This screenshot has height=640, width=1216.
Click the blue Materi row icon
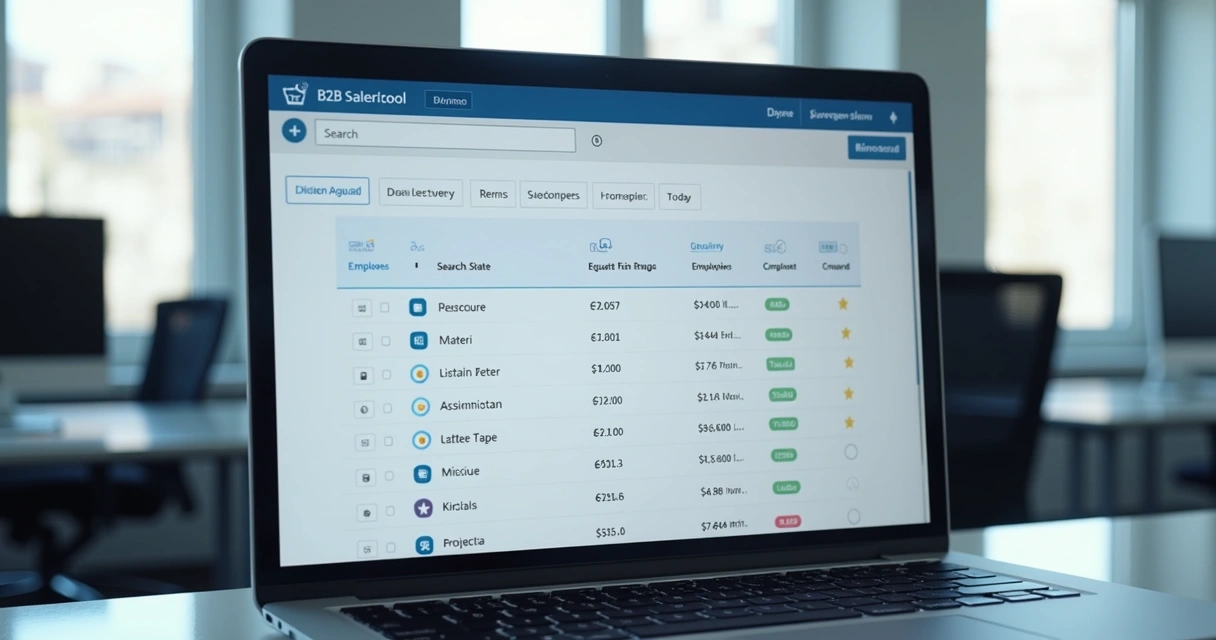coord(419,339)
